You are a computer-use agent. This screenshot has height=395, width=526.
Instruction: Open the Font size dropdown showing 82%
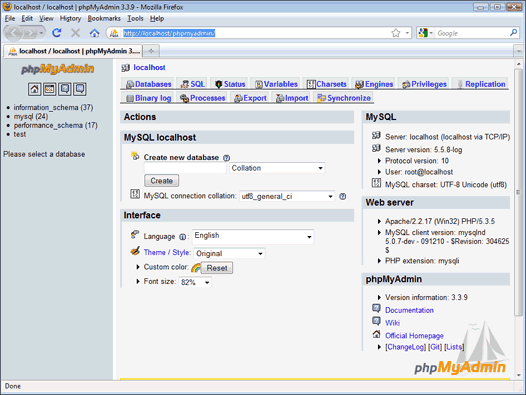click(195, 282)
